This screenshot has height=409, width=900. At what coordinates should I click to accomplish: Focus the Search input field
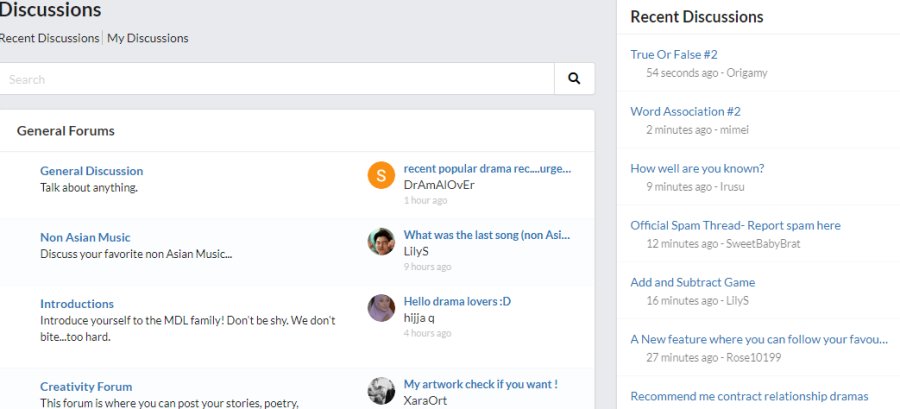coord(277,79)
